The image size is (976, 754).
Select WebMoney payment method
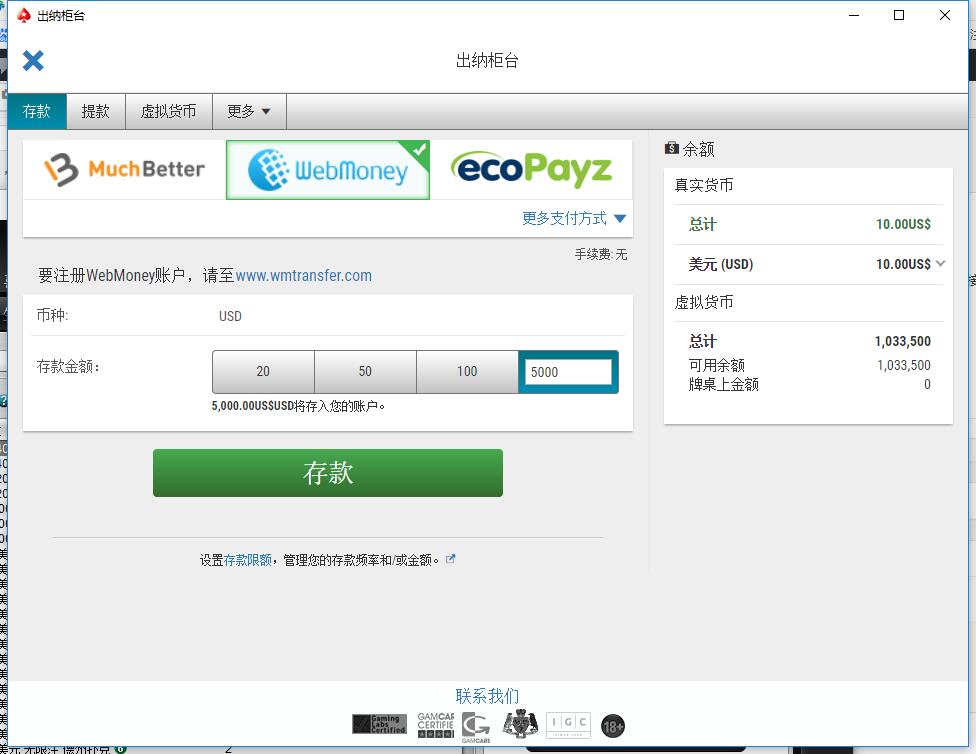point(328,170)
